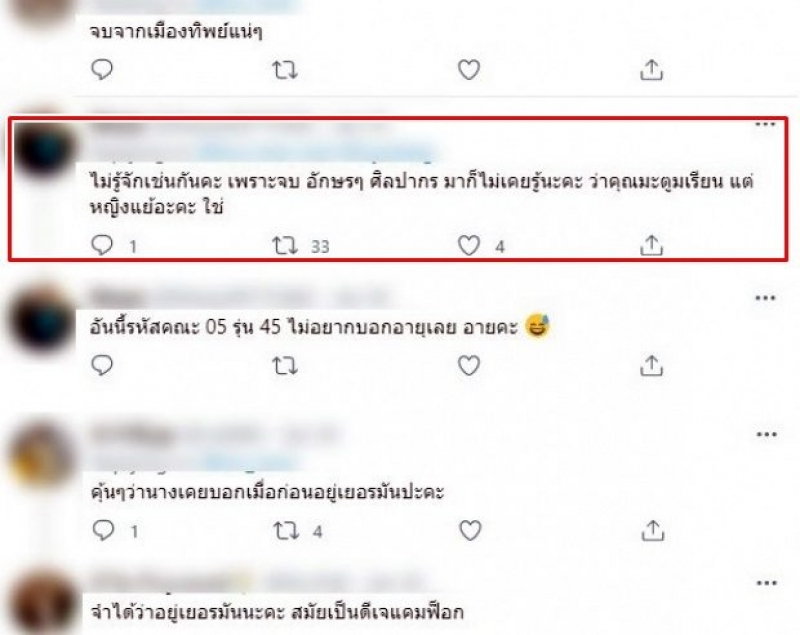Open more options on the highlighted tweet
This screenshot has height=635, width=800.
tap(765, 124)
